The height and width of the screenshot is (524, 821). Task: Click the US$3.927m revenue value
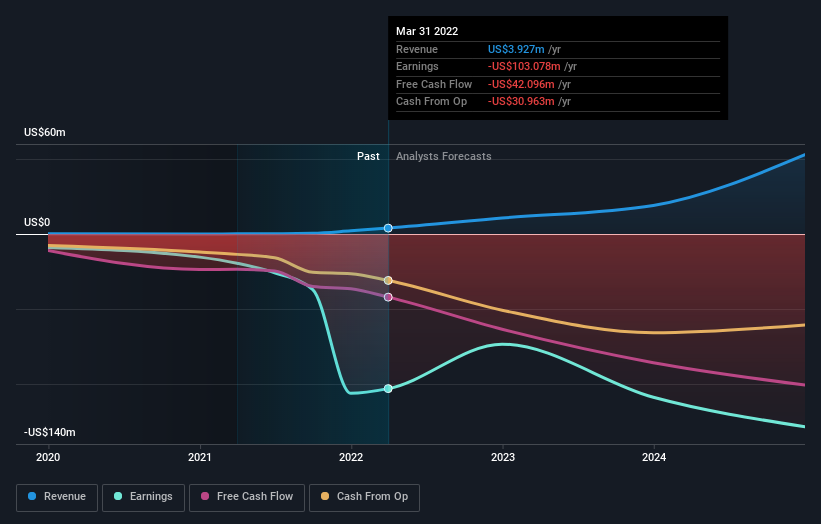(516, 49)
